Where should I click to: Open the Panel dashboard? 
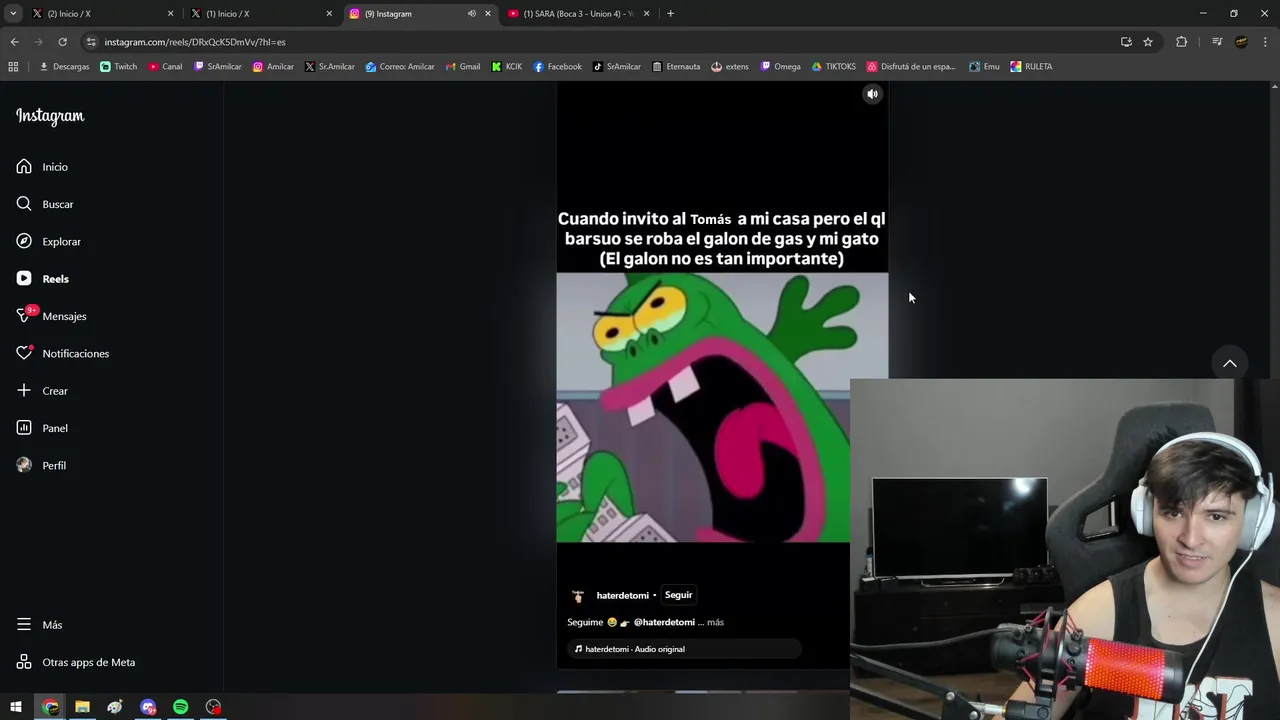click(42, 428)
